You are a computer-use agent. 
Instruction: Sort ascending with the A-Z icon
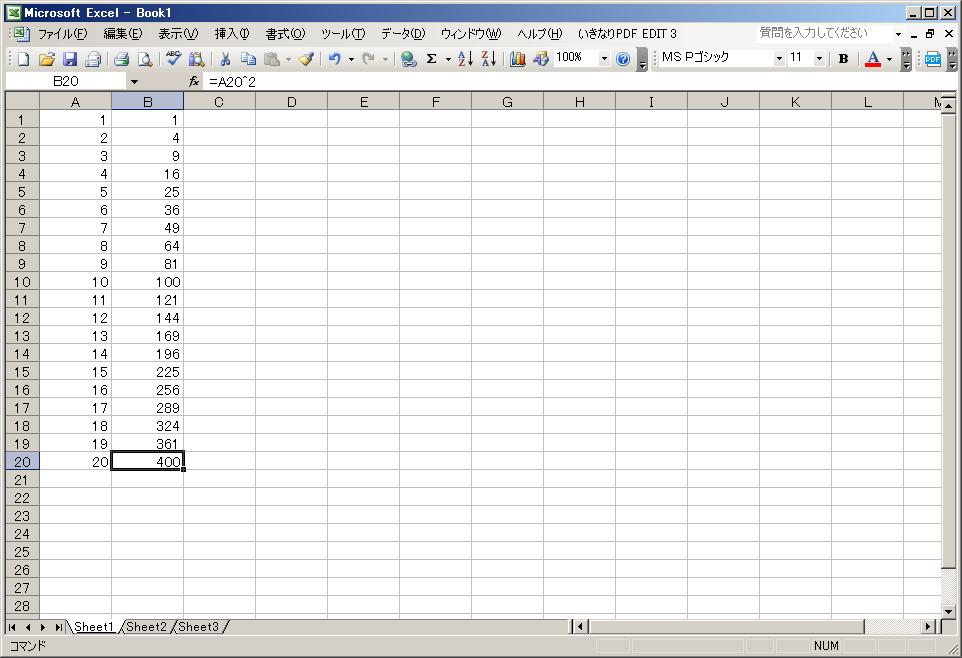pos(465,59)
